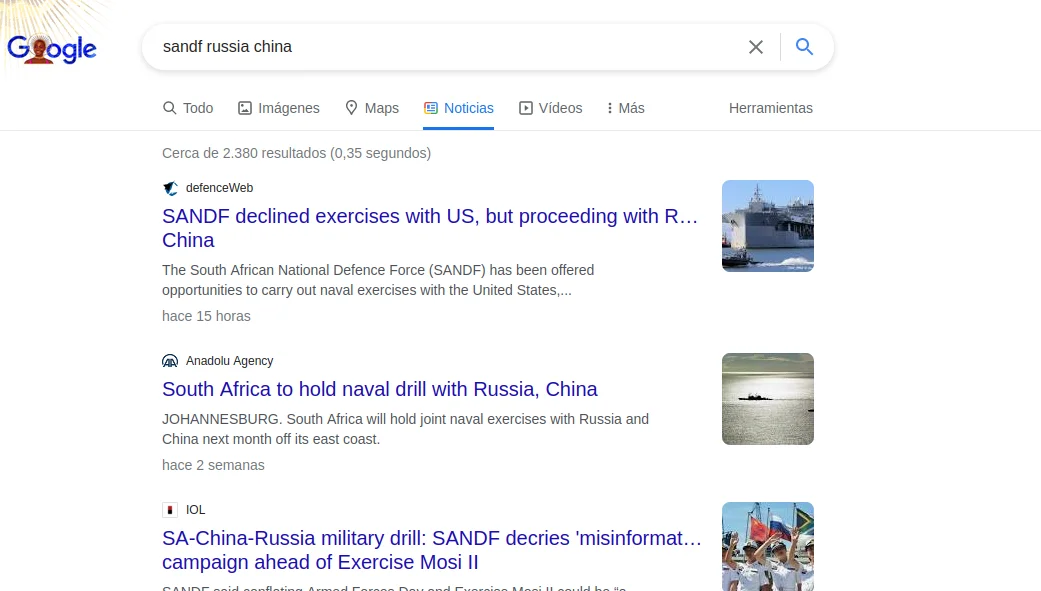Open Herramientas search tools
1041x591 pixels.
point(771,108)
